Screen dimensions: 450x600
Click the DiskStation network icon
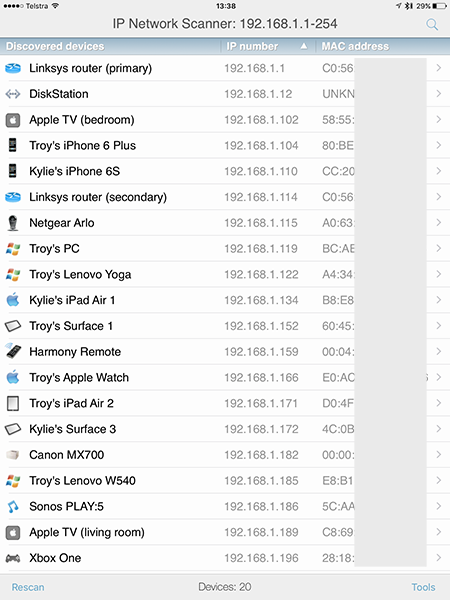click(x=13, y=94)
